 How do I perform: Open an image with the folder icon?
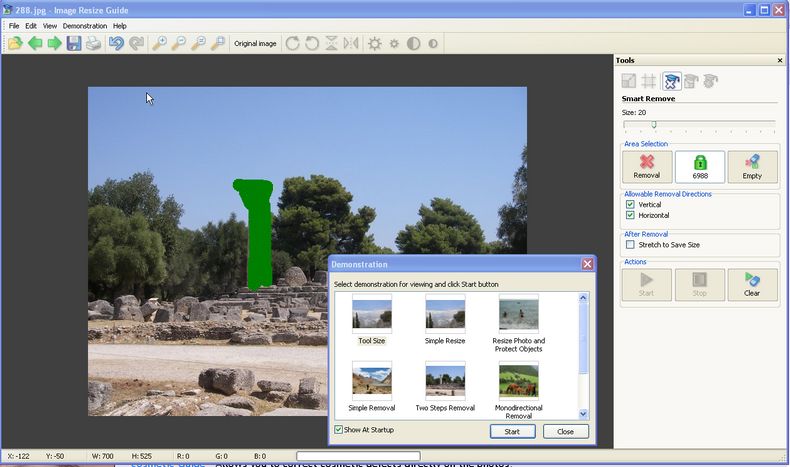click(x=15, y=44)
